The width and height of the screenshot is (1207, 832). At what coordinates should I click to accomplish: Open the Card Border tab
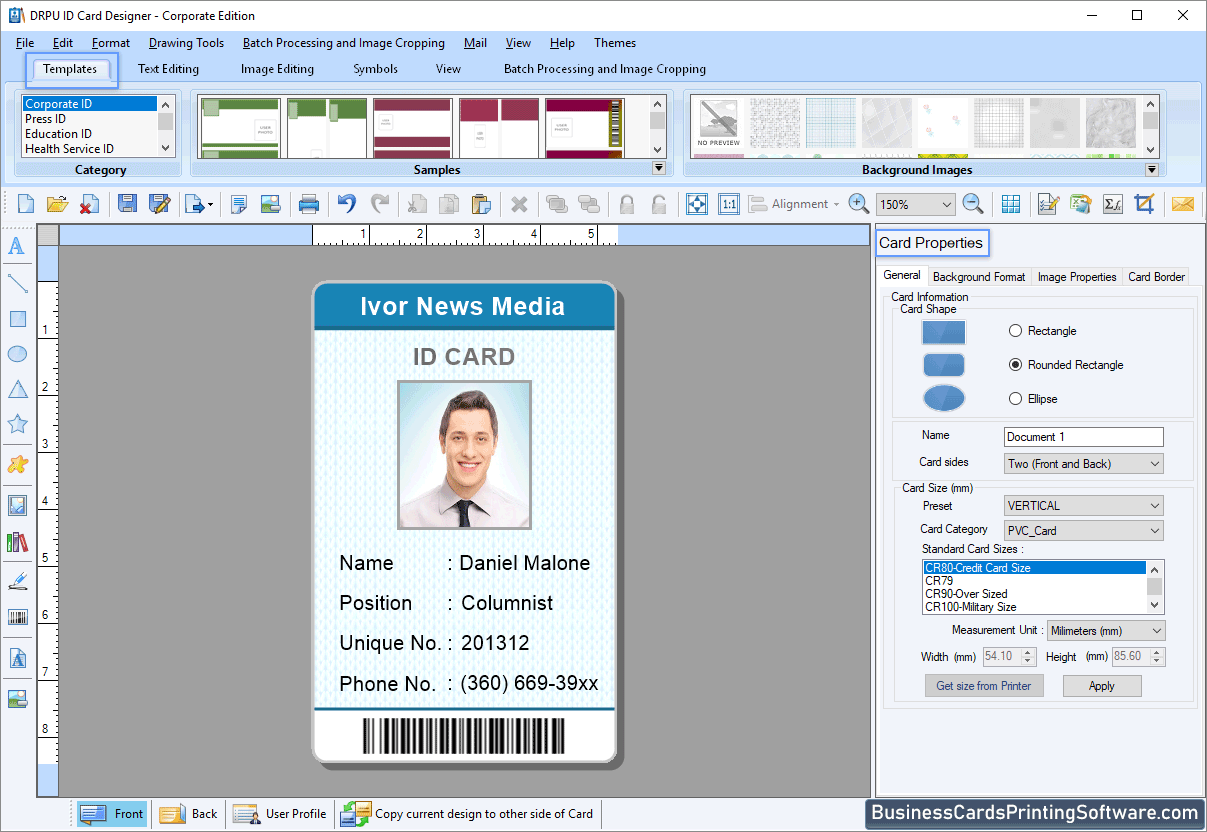1156,277
